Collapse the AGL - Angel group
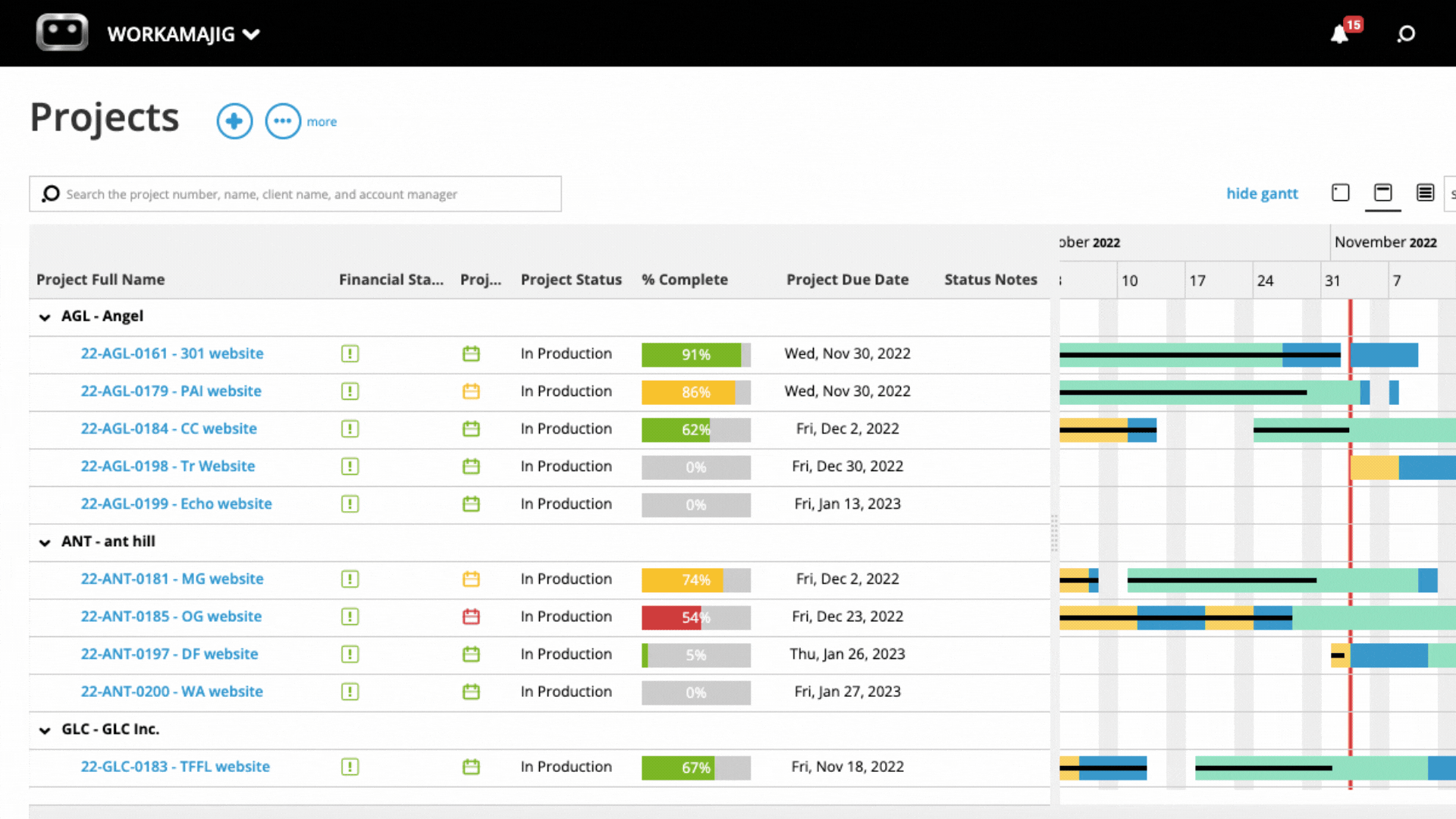 click(x=44, y=318)
